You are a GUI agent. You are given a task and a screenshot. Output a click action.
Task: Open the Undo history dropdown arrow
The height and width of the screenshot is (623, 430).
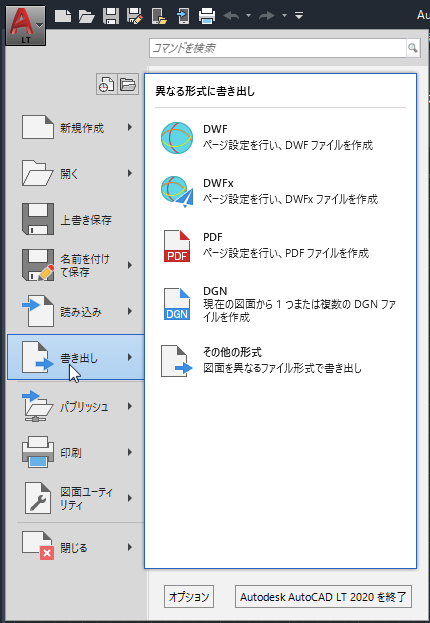[248, 16]
